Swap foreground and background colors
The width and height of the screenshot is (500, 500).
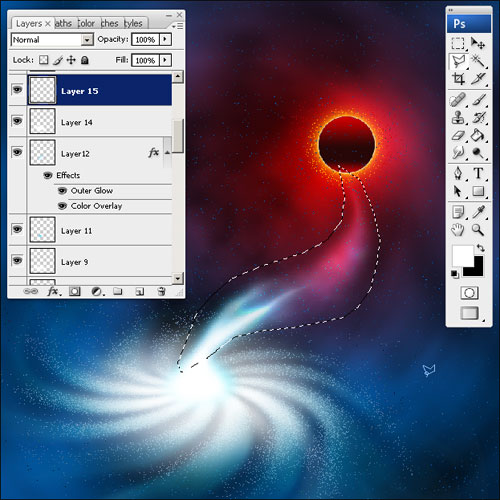pyautogui.click(x=480, y=248)
